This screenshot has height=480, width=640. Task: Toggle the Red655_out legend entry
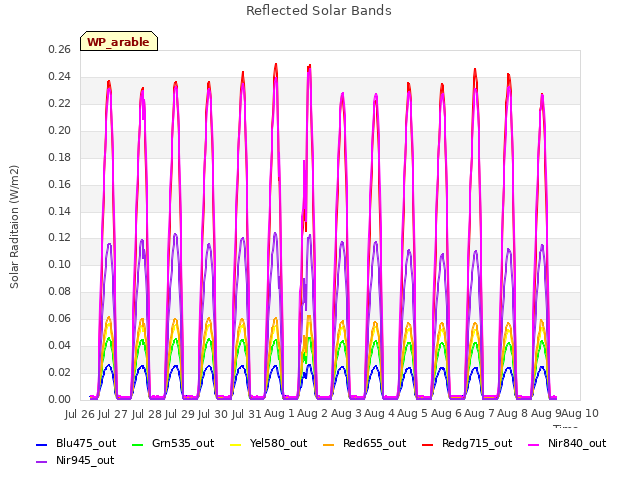tap(364, 443)
